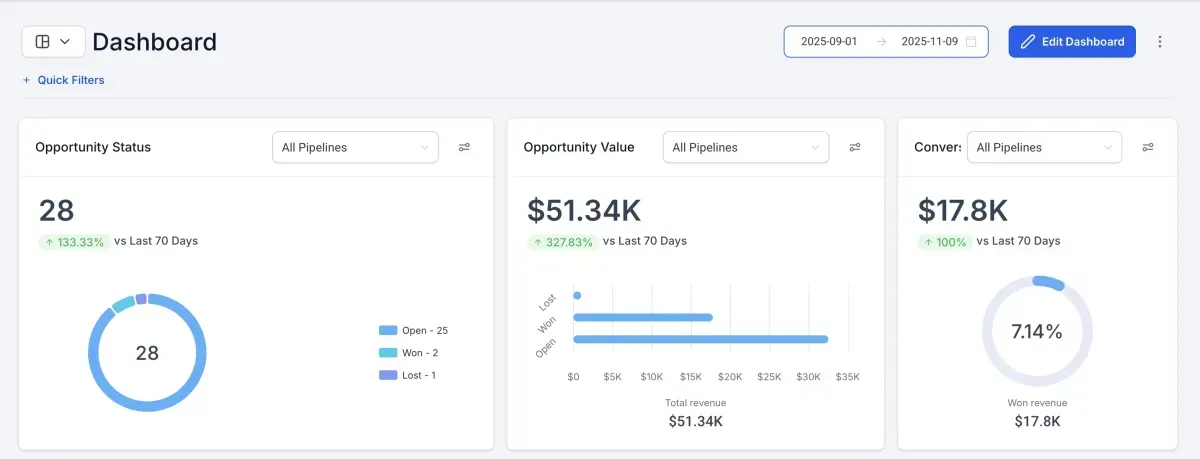Open Opportunity Status widget filter settings
Screen dimensions: 1200x459
pos(464,147)
